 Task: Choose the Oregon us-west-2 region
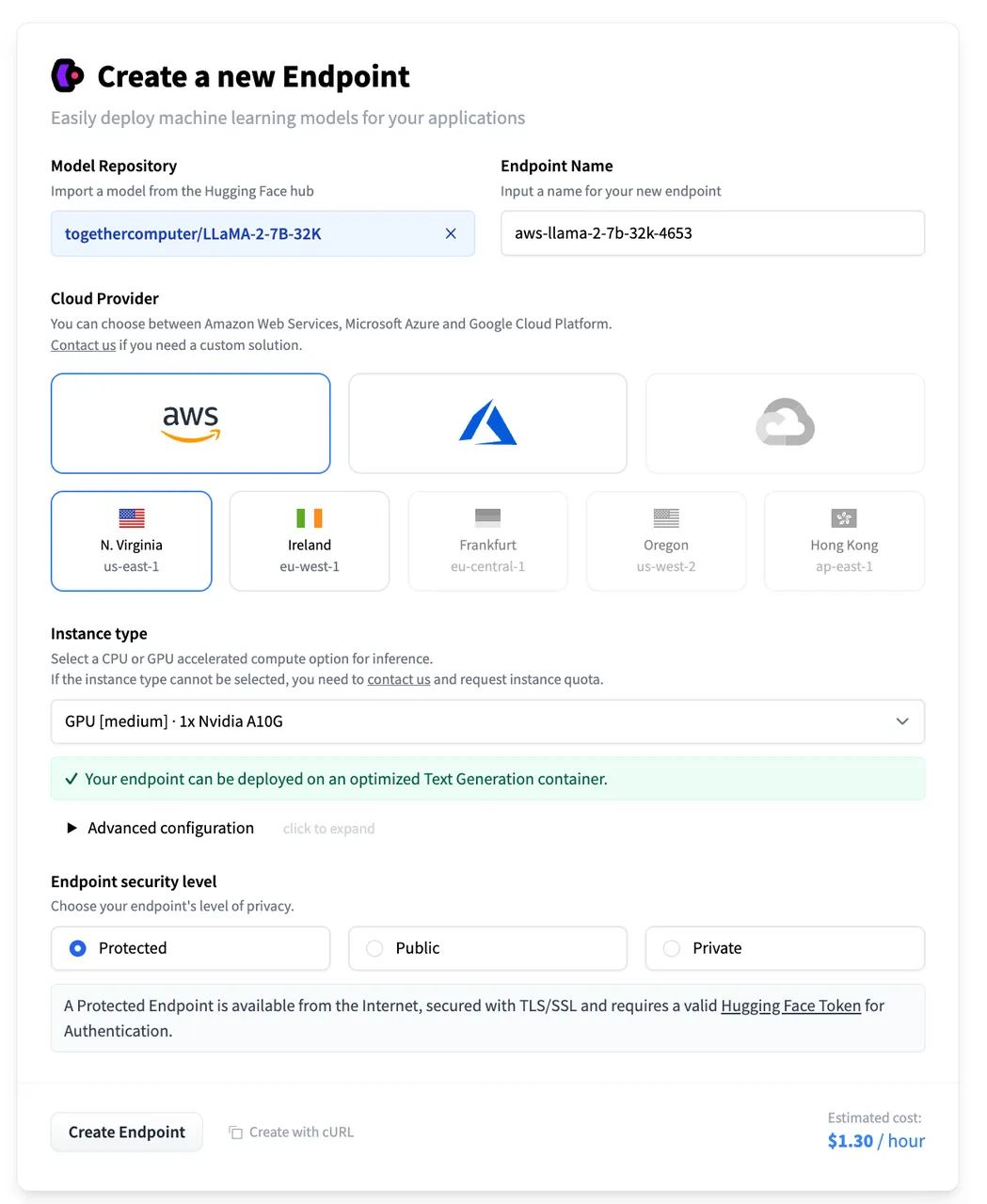[666, 541]
